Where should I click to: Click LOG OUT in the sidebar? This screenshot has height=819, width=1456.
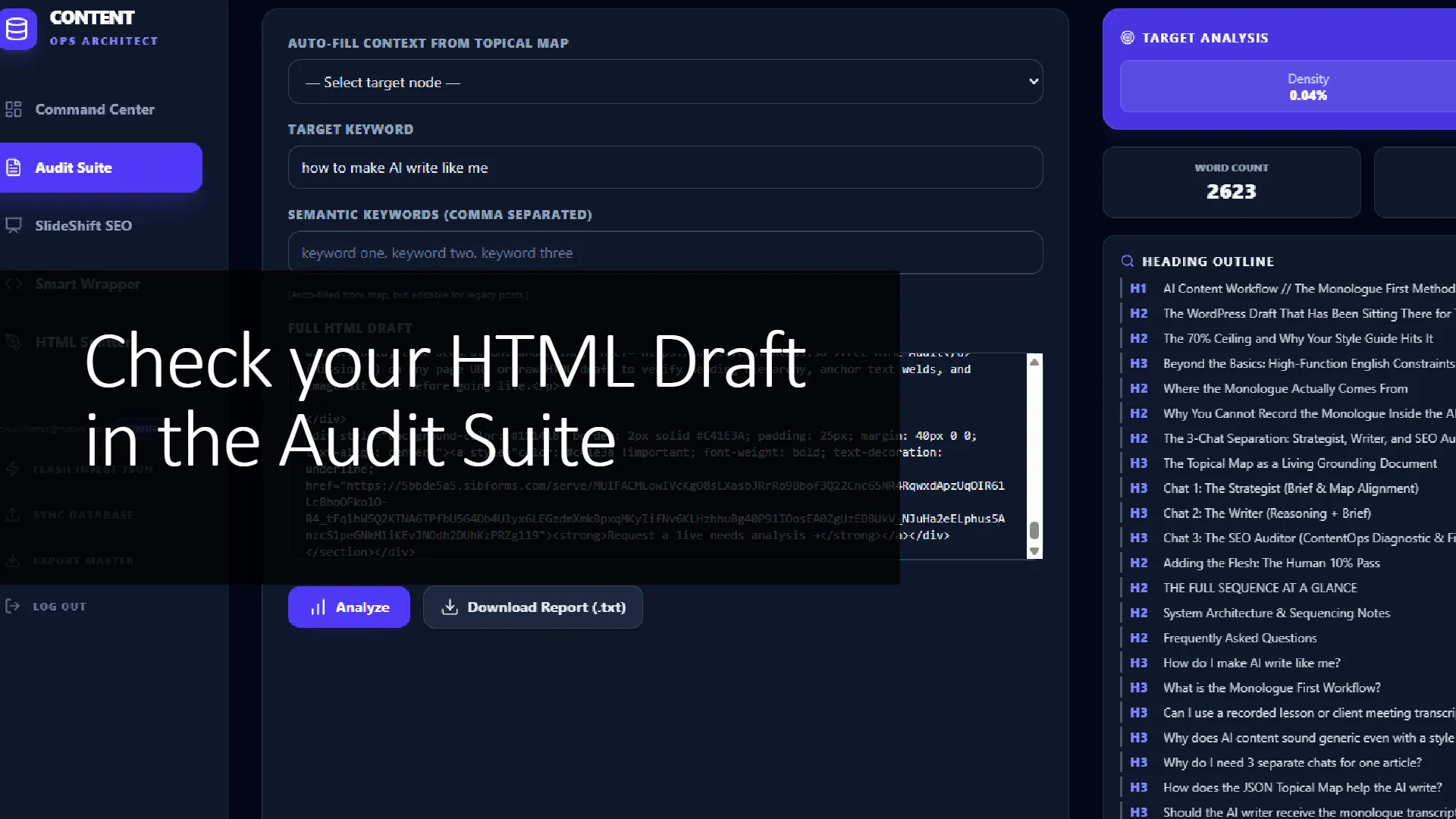(59, 607)
